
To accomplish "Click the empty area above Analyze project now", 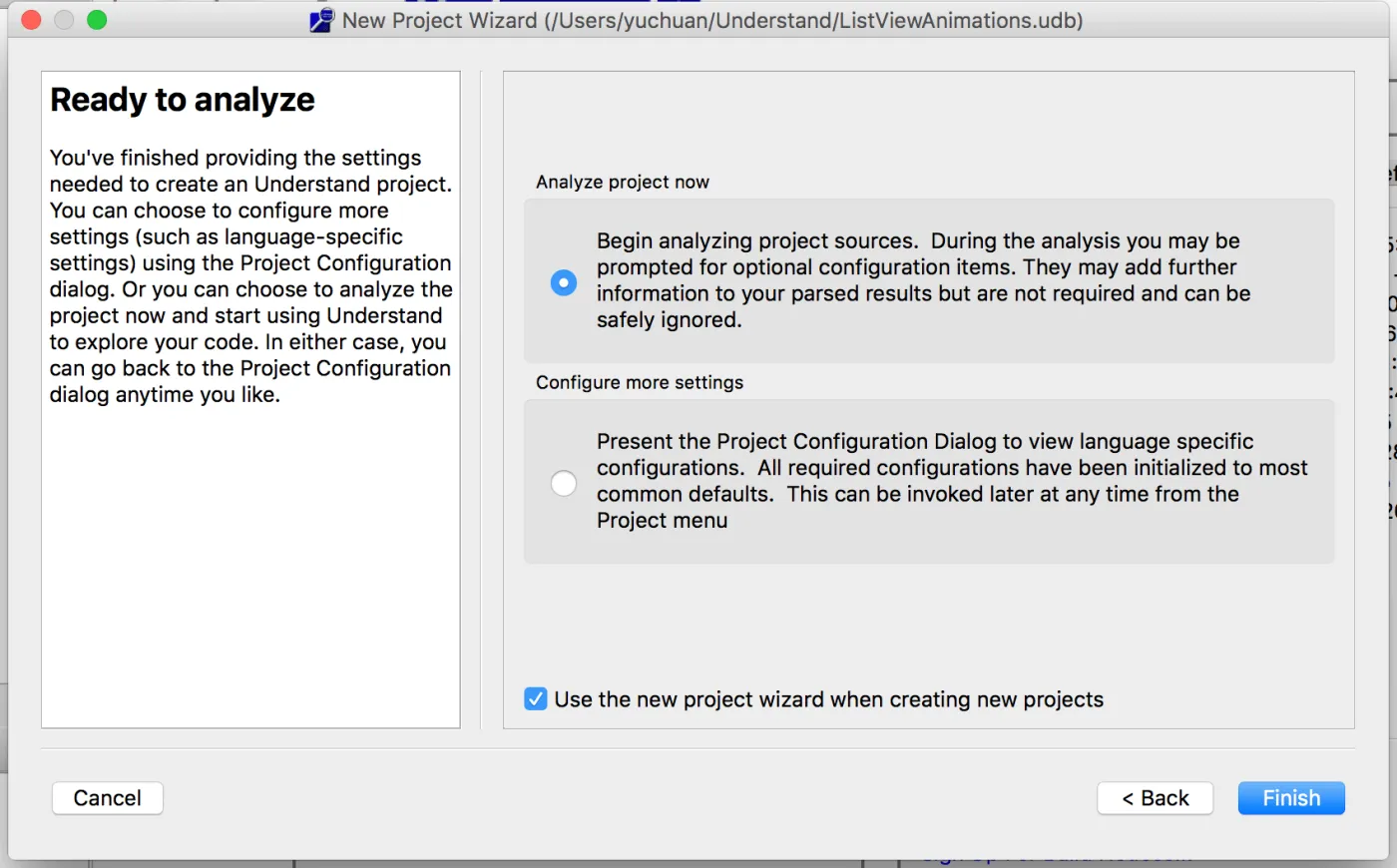I will [x=928, y=120].
